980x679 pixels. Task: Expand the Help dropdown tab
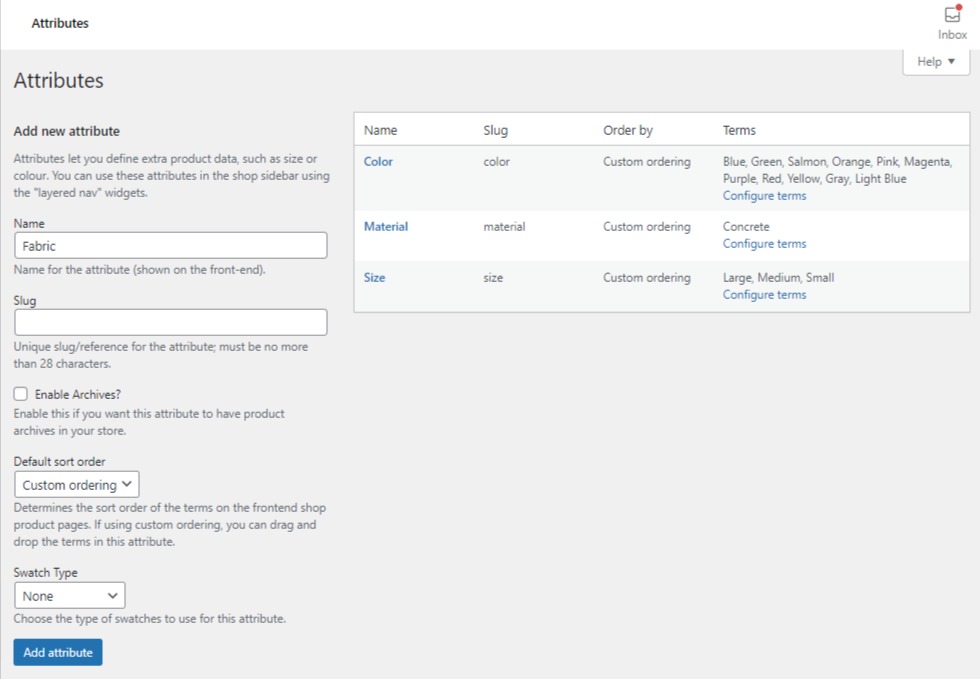[936, 62]
